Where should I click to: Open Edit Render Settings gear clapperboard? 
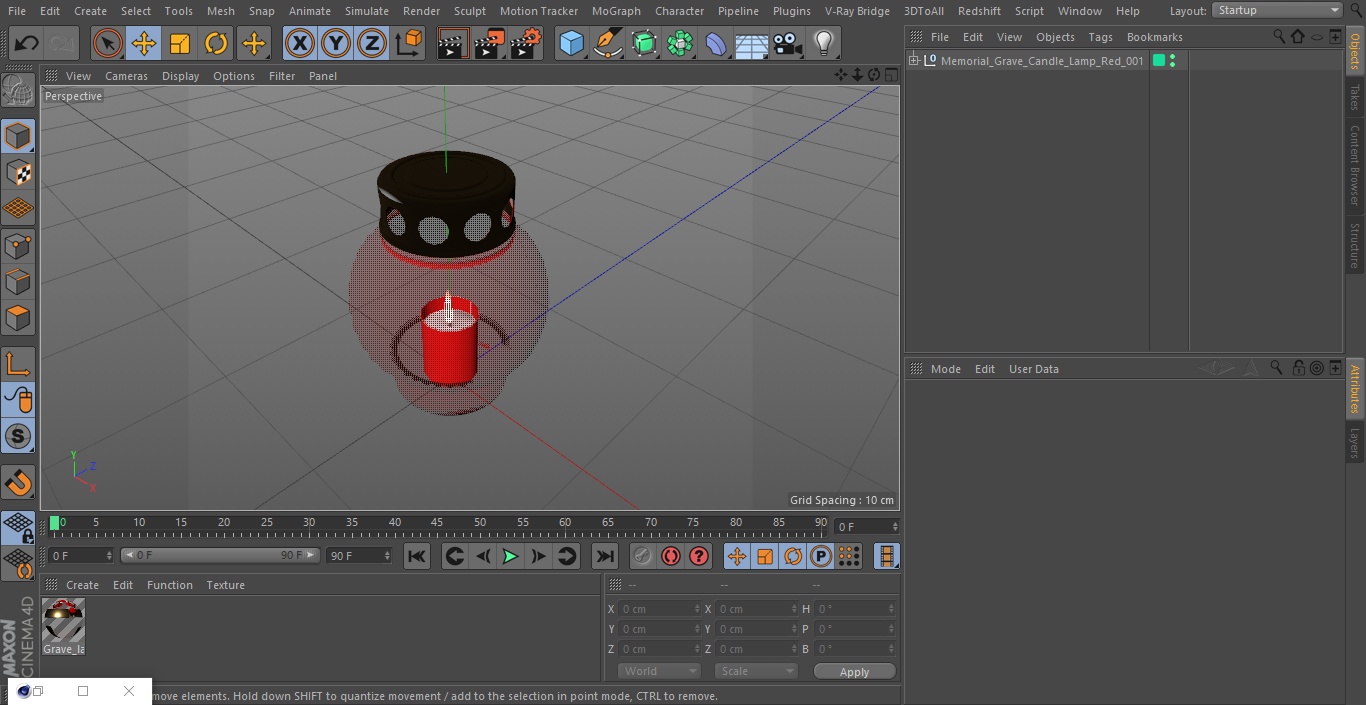[526, 43]
